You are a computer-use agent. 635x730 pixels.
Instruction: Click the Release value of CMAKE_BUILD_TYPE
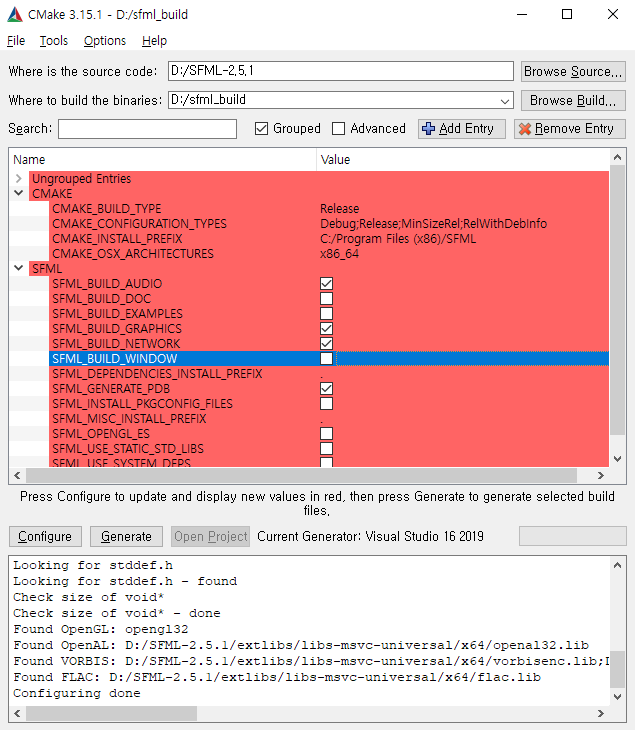tap(339, 209)
